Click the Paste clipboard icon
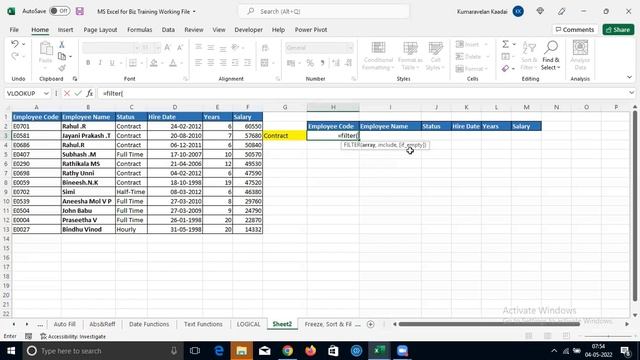The height and width of the screenshot is (360, 640). pos(46,49)
